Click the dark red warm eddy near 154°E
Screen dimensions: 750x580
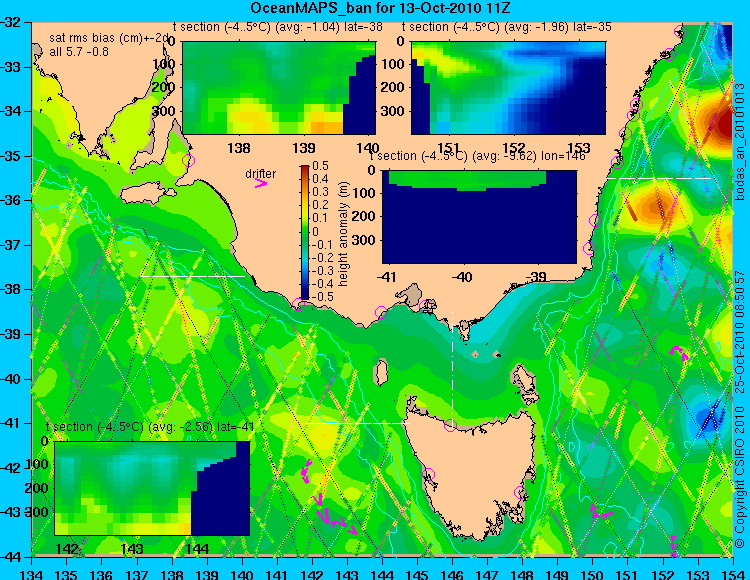click(x=722, y=122)
